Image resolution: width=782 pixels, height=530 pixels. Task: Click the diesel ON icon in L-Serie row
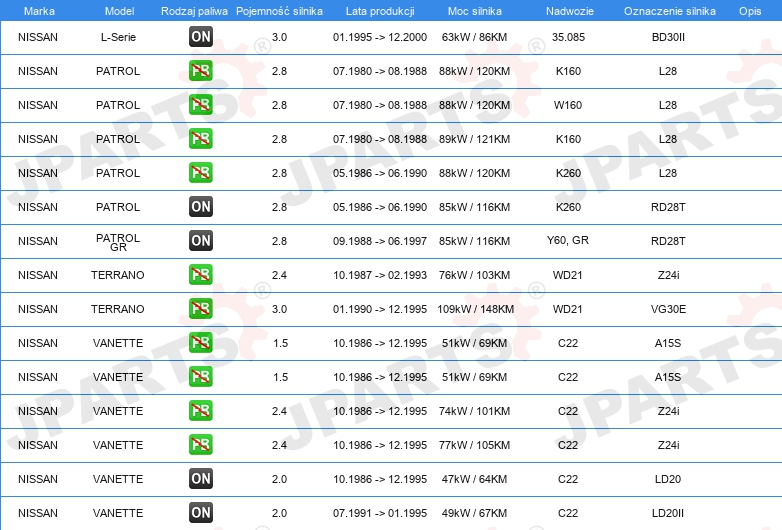coord(201,36)
